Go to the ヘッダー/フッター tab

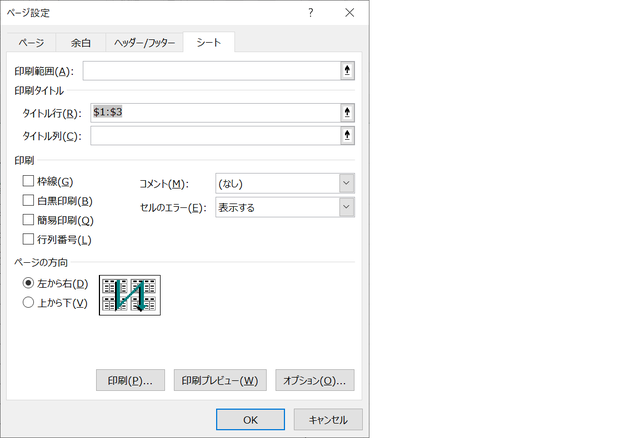point(146,43)
